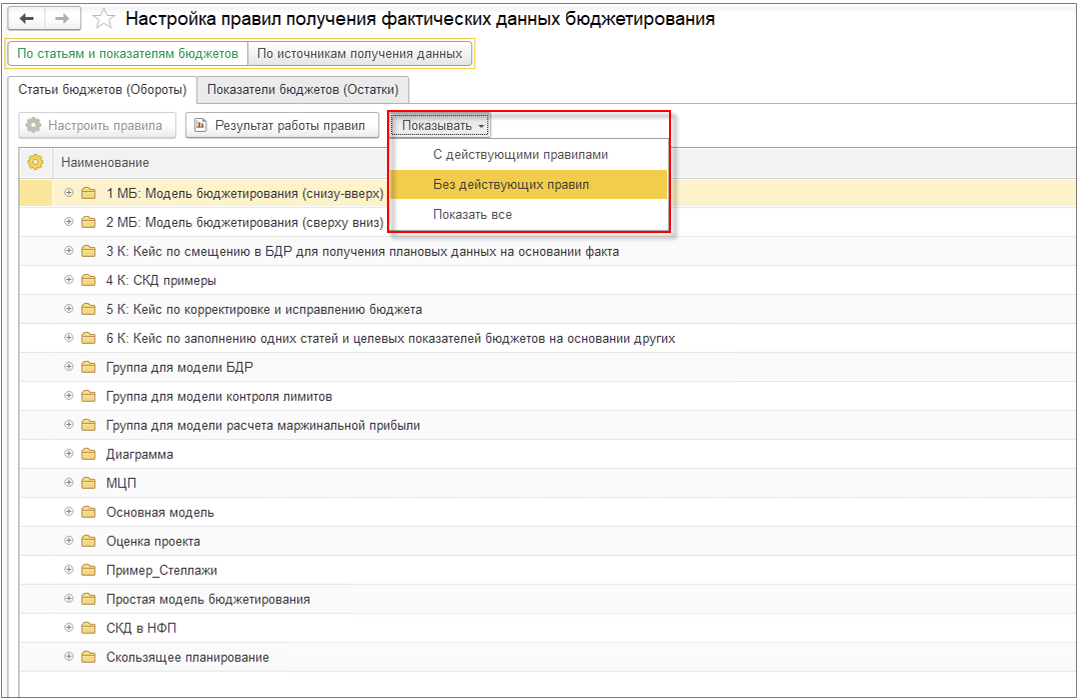Choose Показать все menu option
Image resolution: width=1077 pixels, height=698 pixels.
(x=529, y=214)
